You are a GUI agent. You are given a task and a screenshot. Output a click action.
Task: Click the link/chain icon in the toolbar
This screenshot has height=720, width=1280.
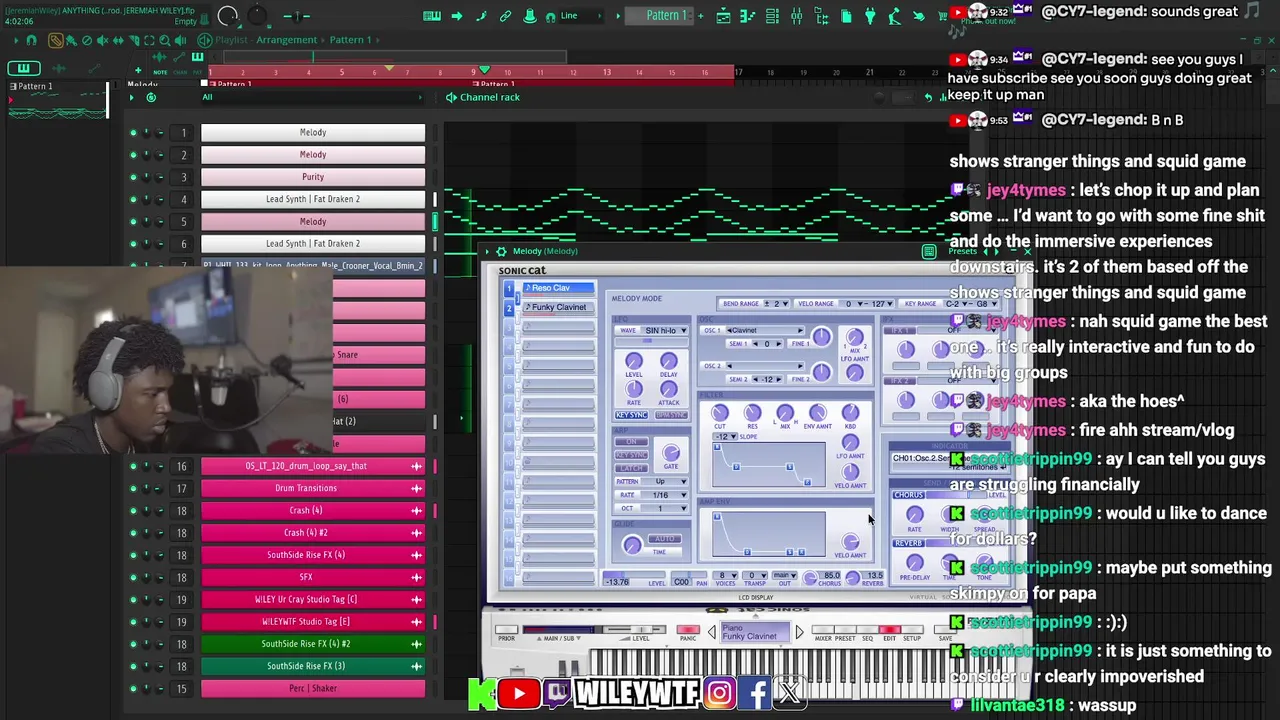pos(505,16)
